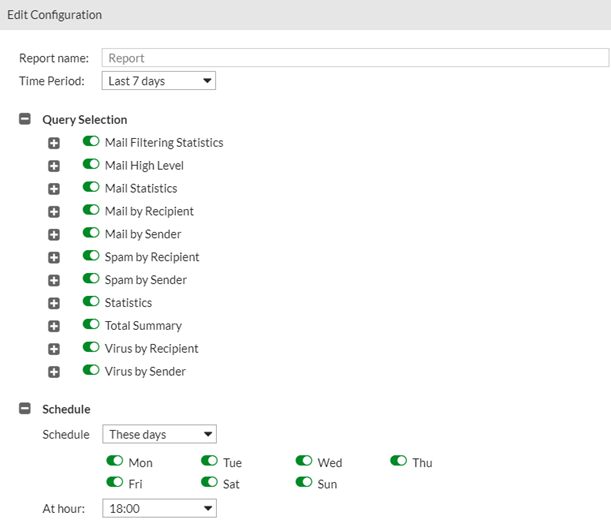The image size is (611, 531).
Task: Expand the Mail High Level plus icon
Action: tap(54, 166)
